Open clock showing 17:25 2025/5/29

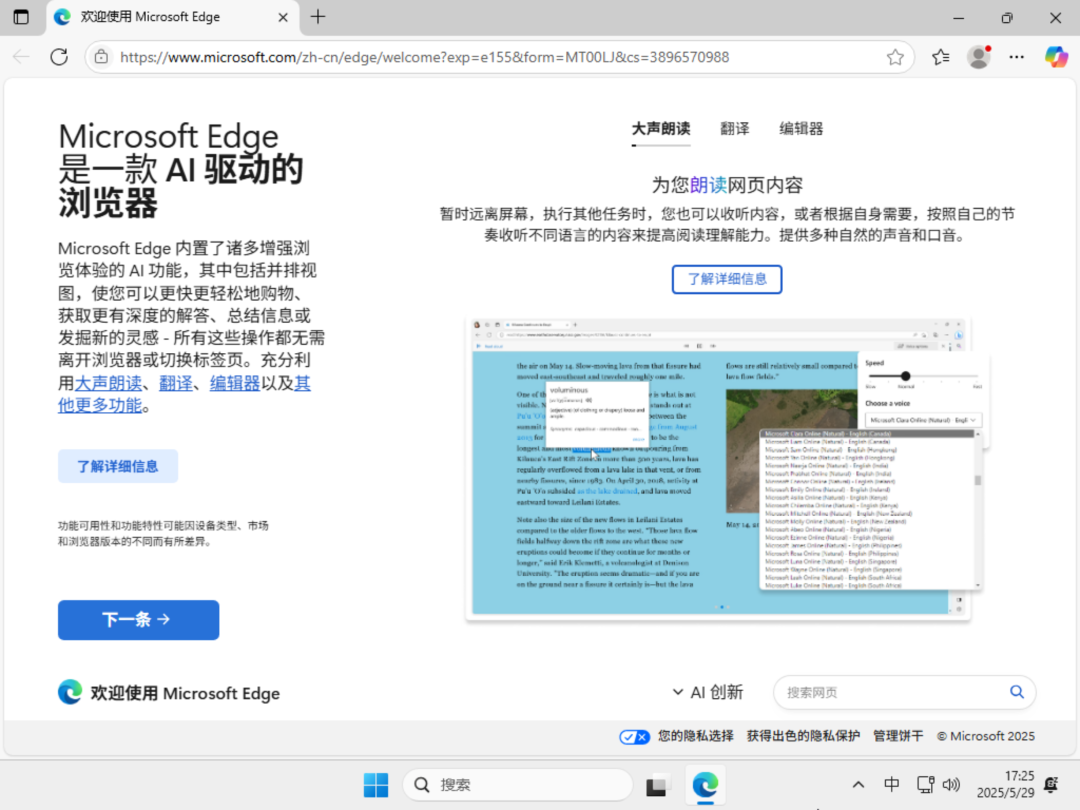(1005, 785)
